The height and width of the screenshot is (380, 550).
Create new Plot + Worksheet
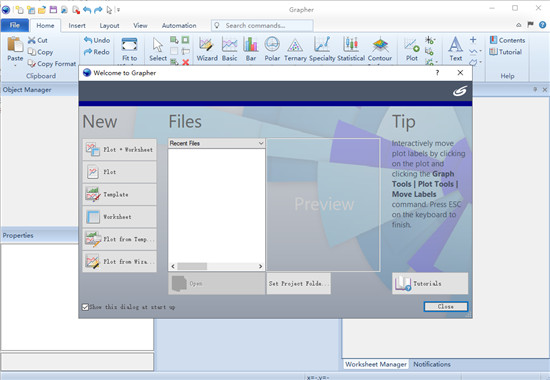coord(120,149)
